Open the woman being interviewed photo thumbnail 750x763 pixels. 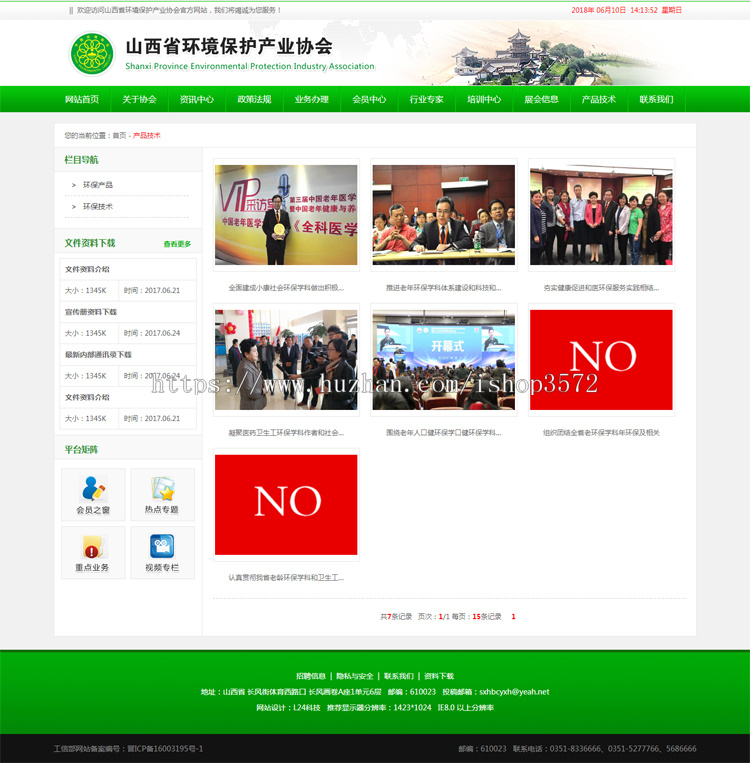click(286, 360)
